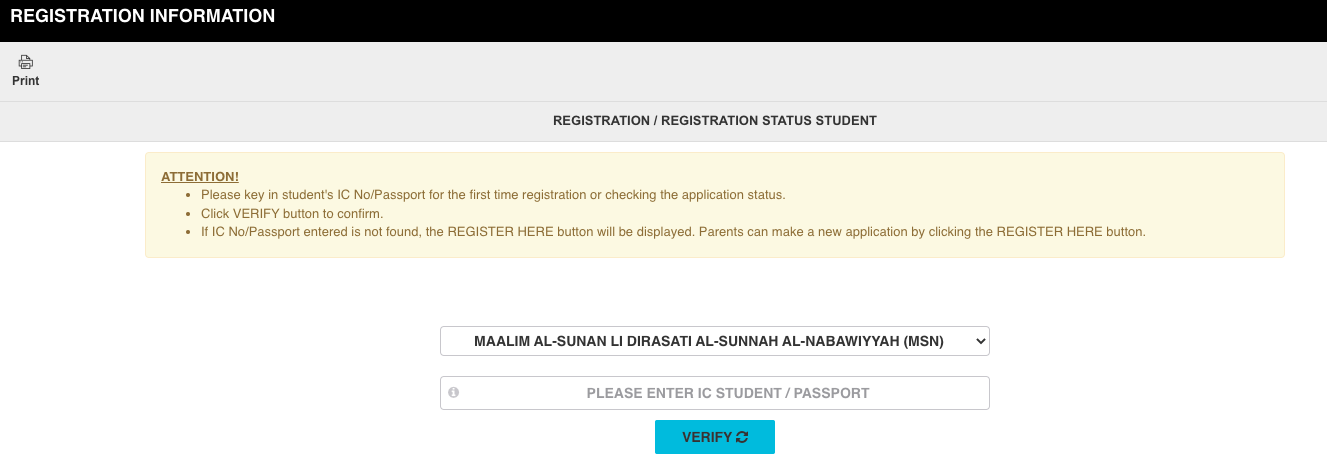Click the placeholder text PLEASE ENTER IC STUDENT
1327x471 pixels.
728,393
